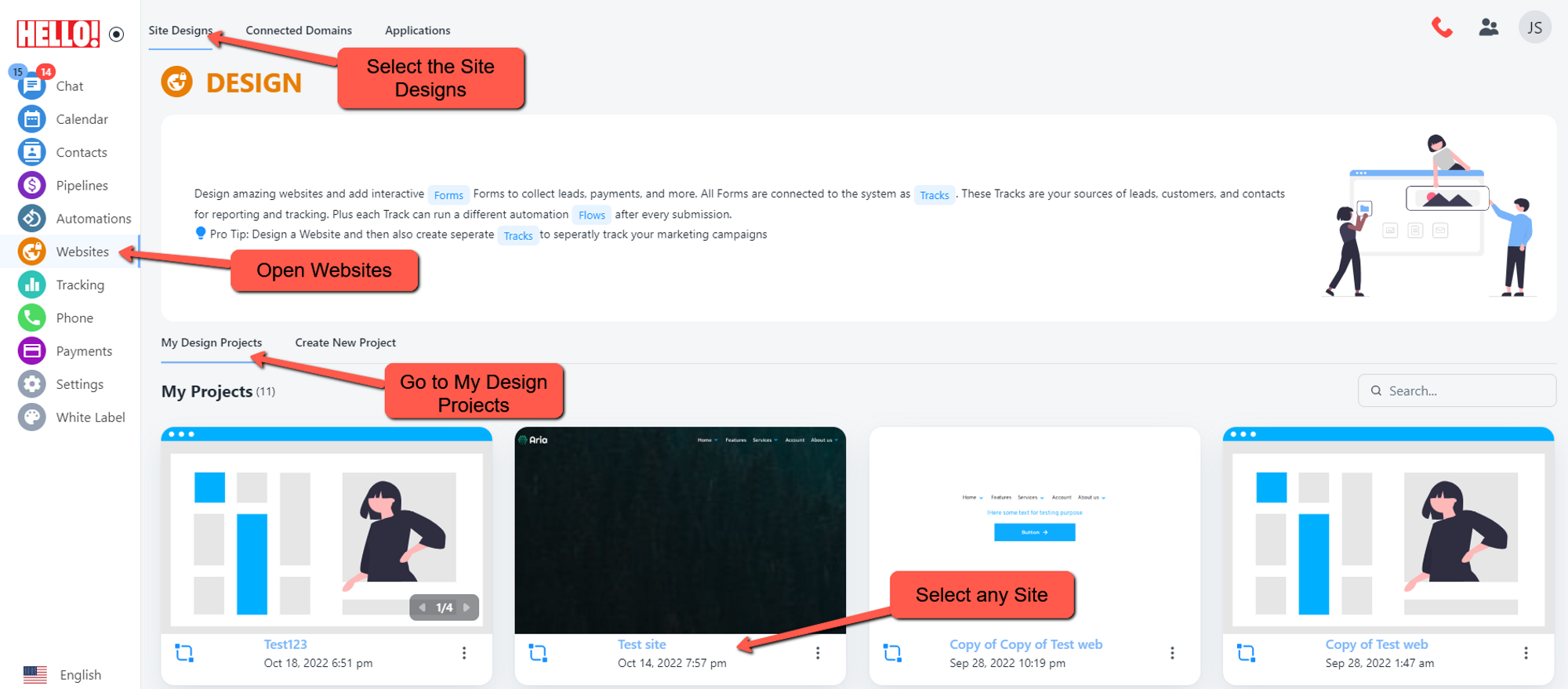The height and width of the screenshot is (689, 1568).
Task: Open the three-dot menu for Test site
Action: tap(818, 653)
